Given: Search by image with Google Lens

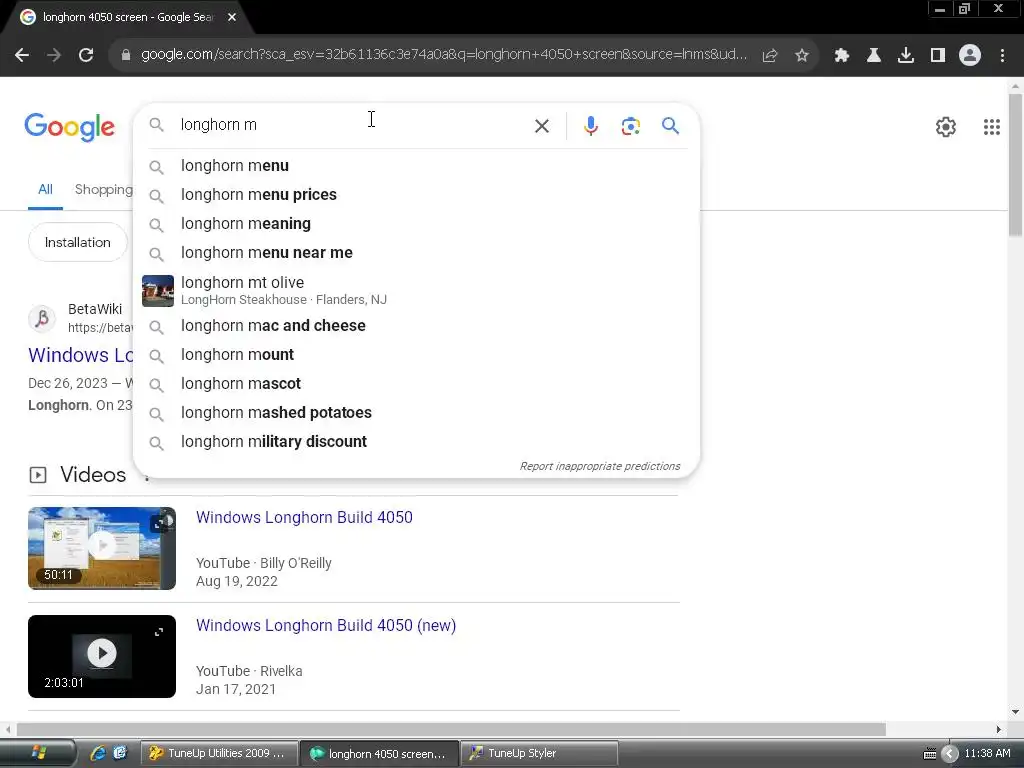Looking at the screenshot, I should click(630, 126).
